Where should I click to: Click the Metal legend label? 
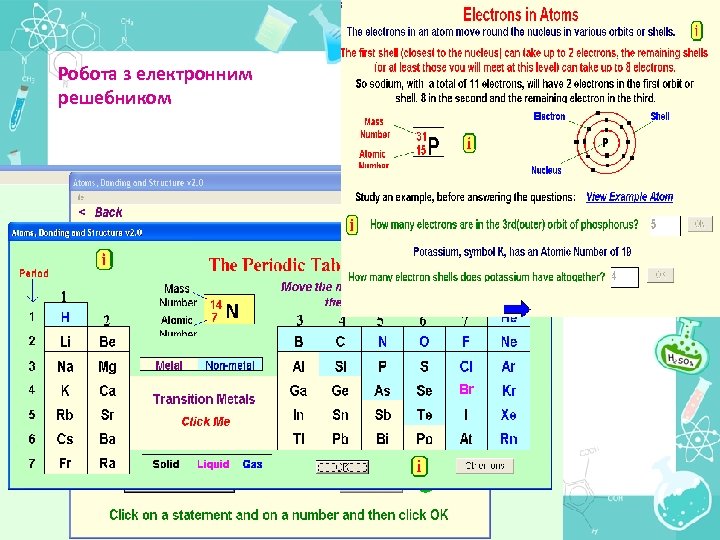(169, 365)
